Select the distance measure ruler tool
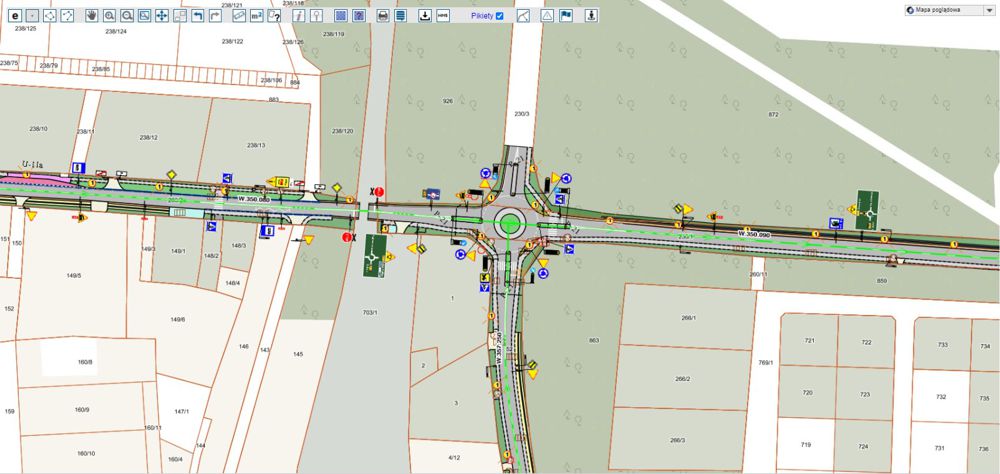The image size is (1000, 474). (239, 16)
